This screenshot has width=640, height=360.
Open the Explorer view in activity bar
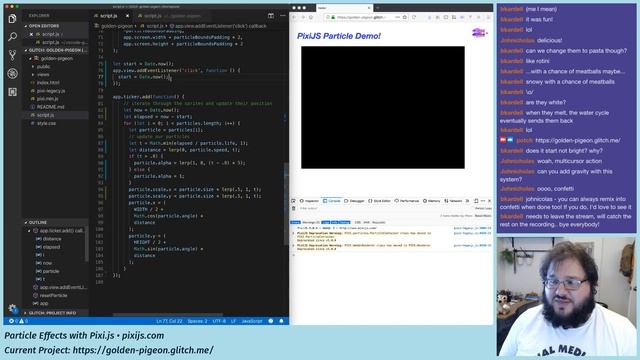12,19
